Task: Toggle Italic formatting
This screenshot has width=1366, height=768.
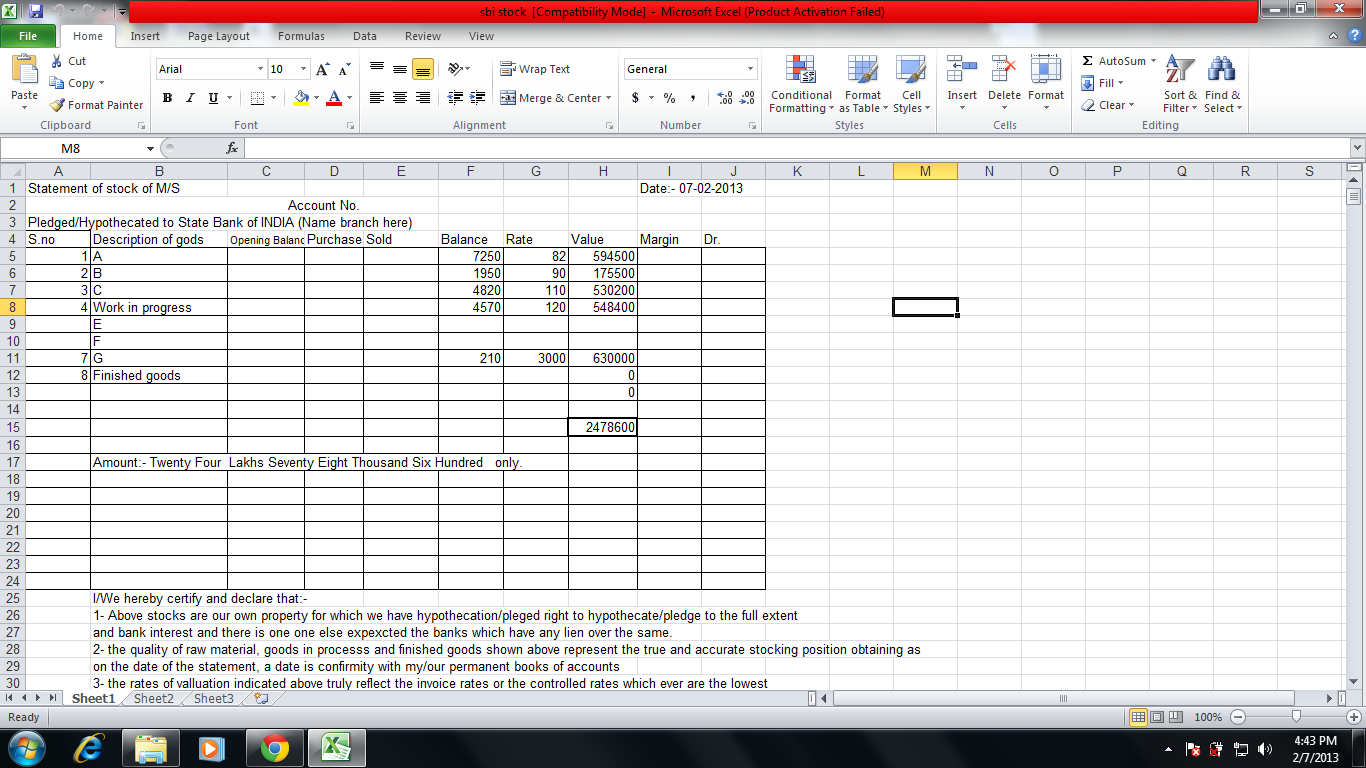Action: 190,98
